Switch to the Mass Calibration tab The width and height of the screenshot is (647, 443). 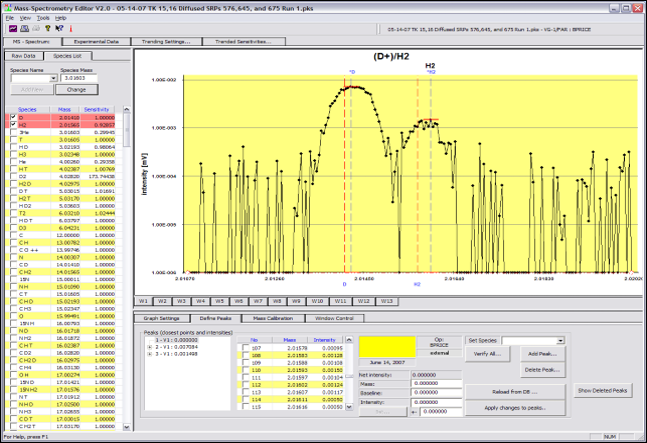pyautogui.click(x=271, y=317)
